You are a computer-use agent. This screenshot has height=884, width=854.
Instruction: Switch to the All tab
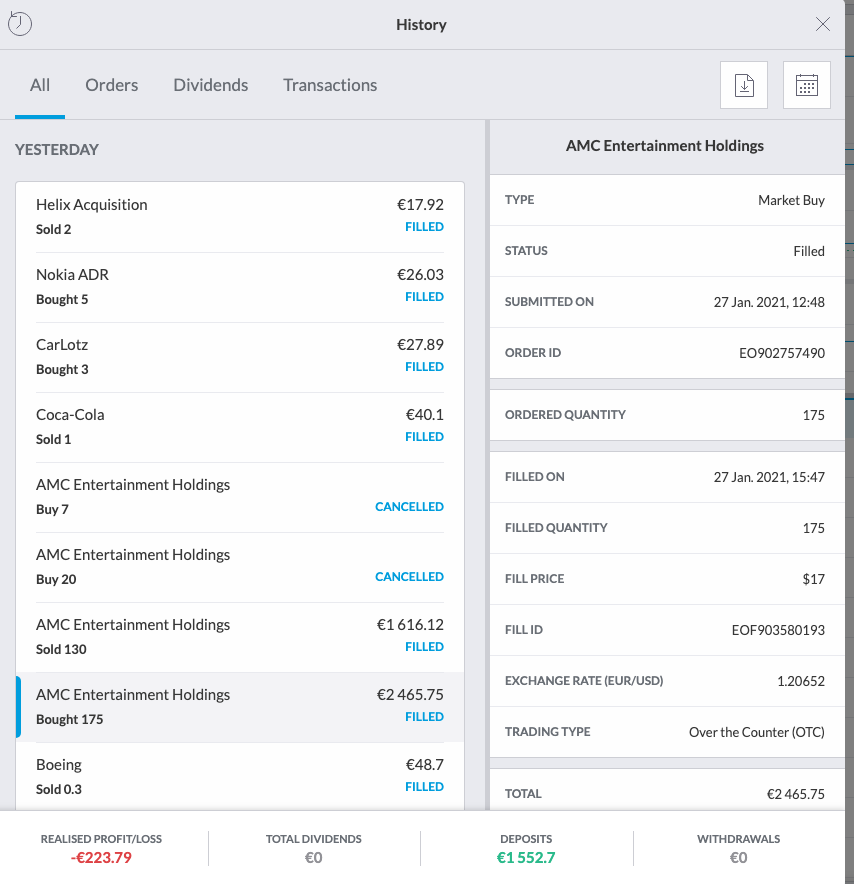[x=39, y=85]
